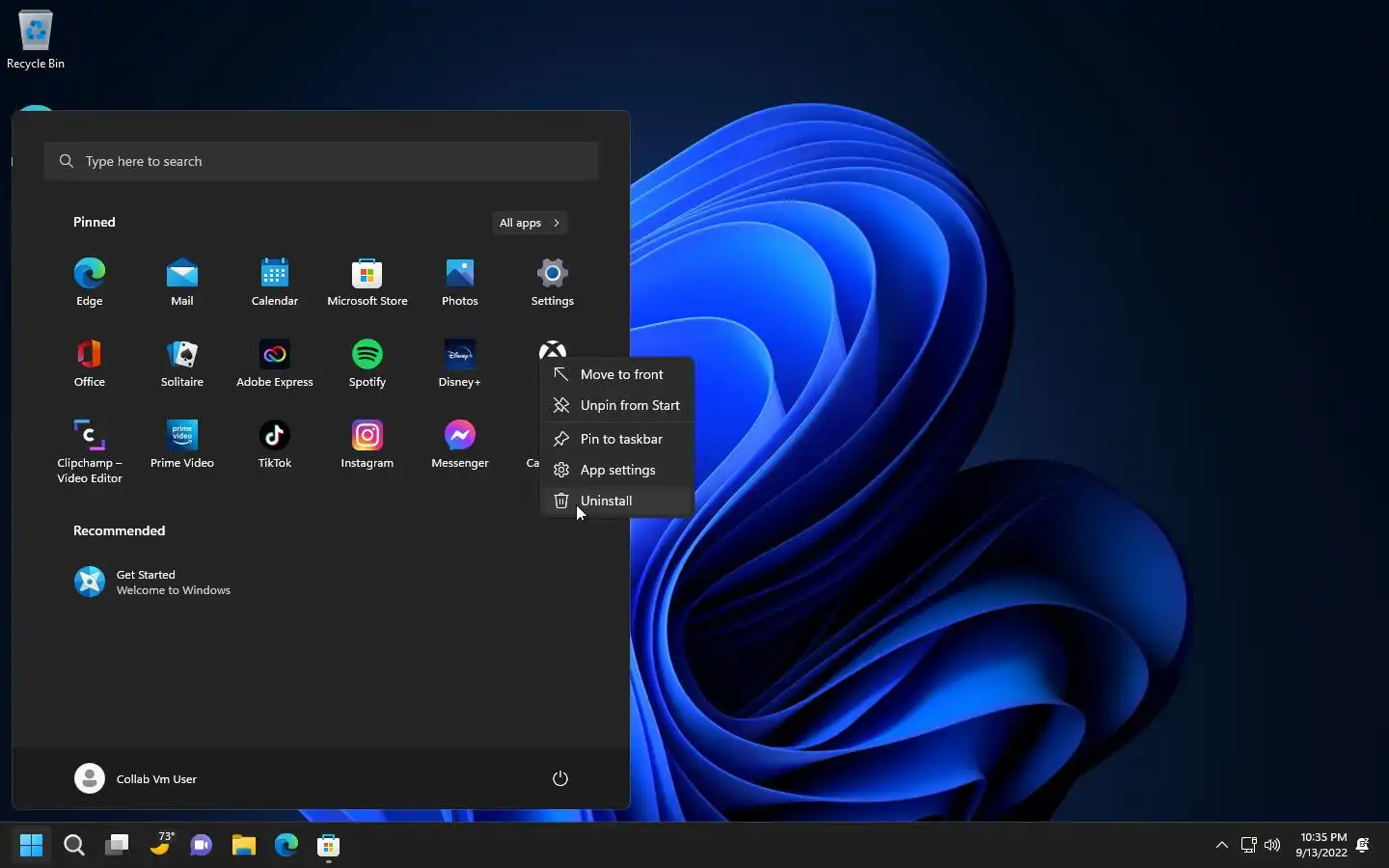The width and height of the screenshot is (1389, 868).
Task: Open the Edge pinned app
Action: [90, 282]
